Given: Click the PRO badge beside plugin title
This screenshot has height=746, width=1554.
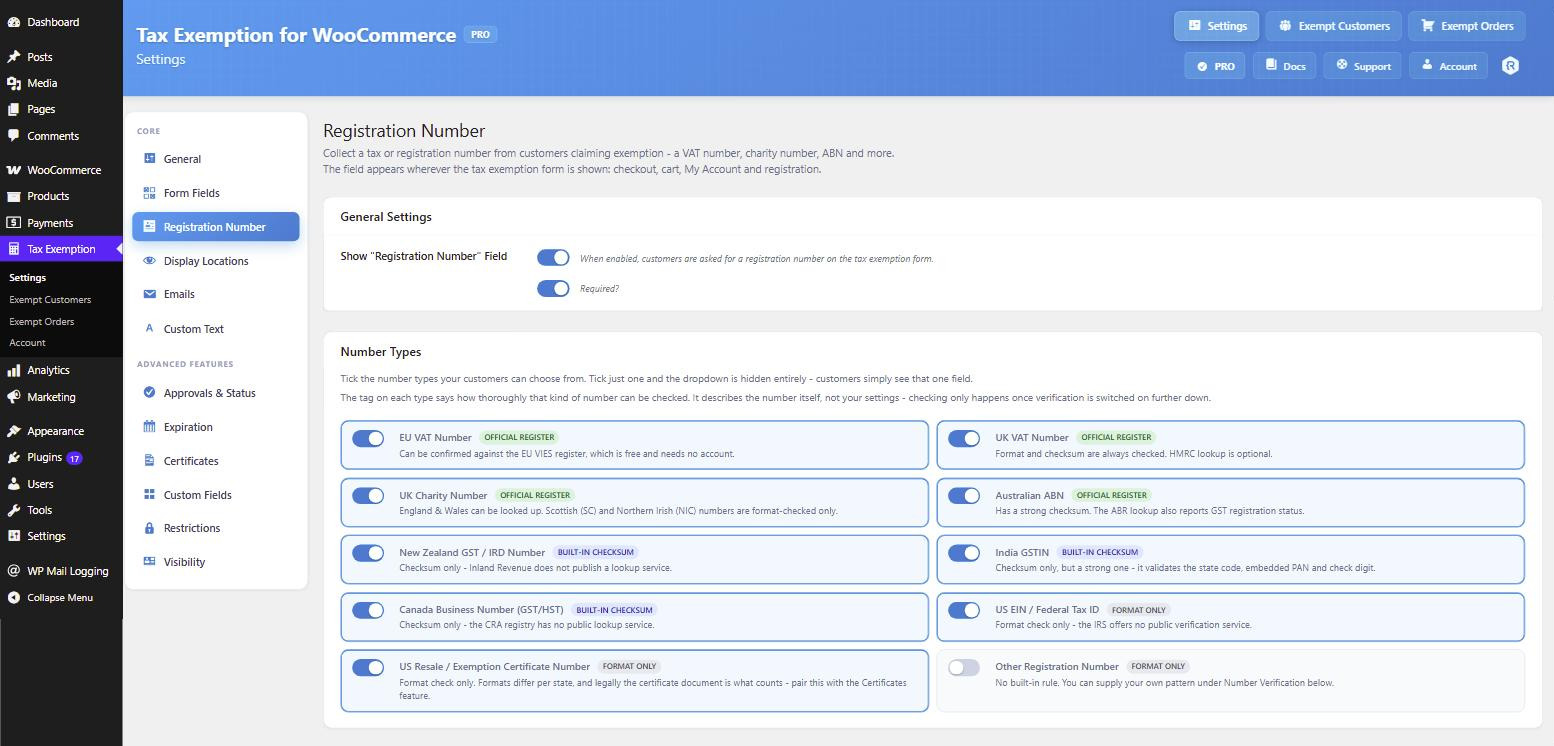Looking at the screenshot, I should [480, 34].
